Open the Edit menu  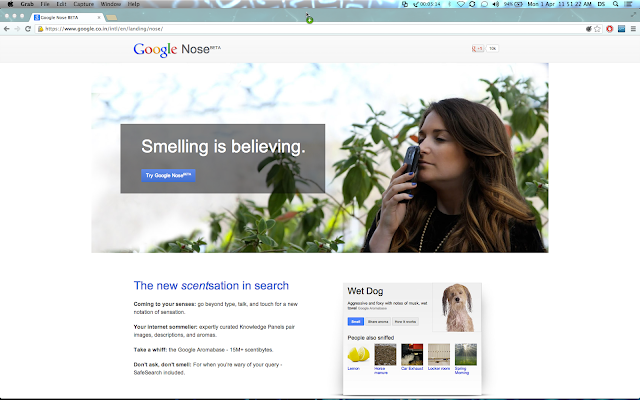61,4
